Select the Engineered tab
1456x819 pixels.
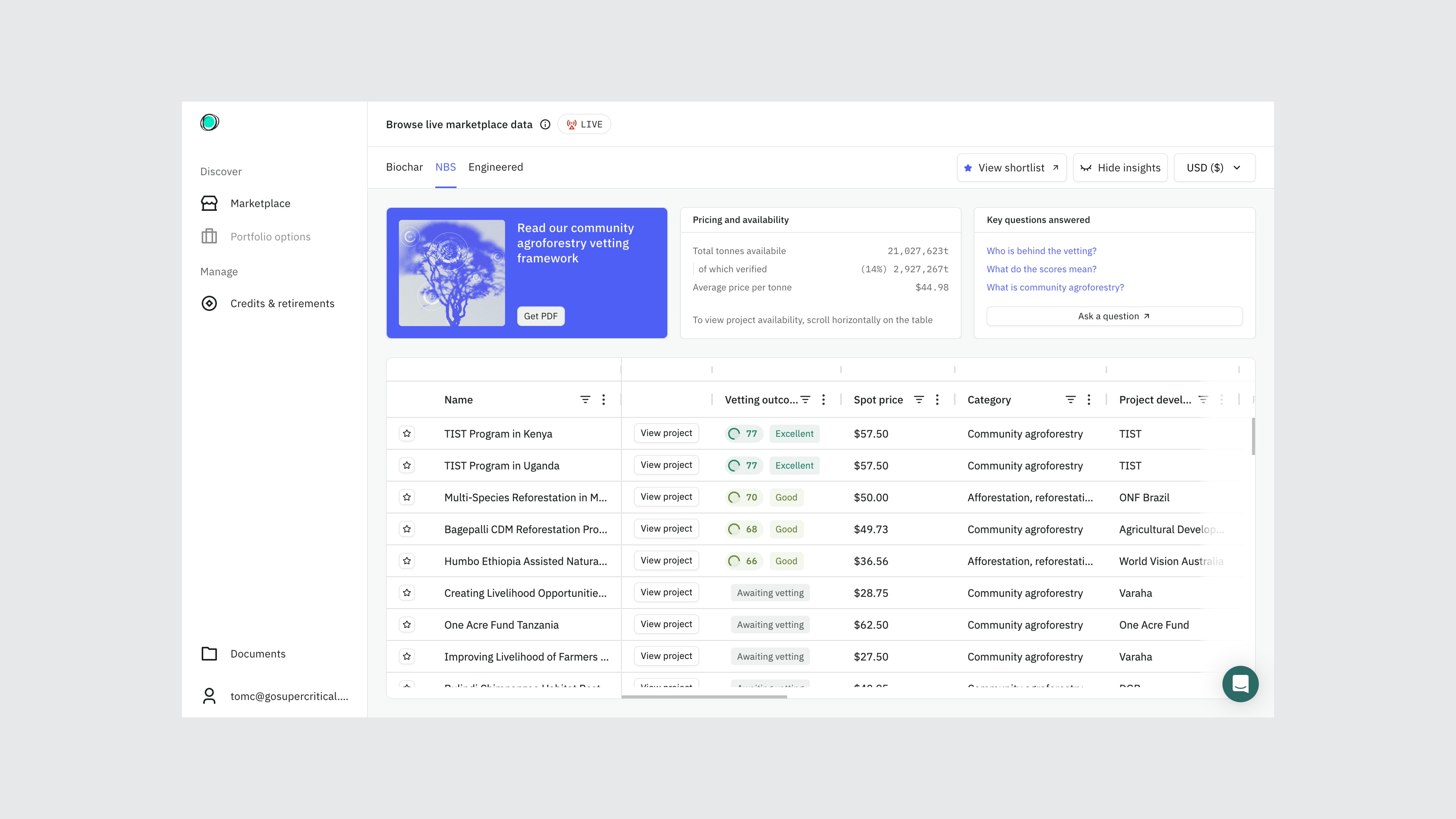click(x=496, y=167)
